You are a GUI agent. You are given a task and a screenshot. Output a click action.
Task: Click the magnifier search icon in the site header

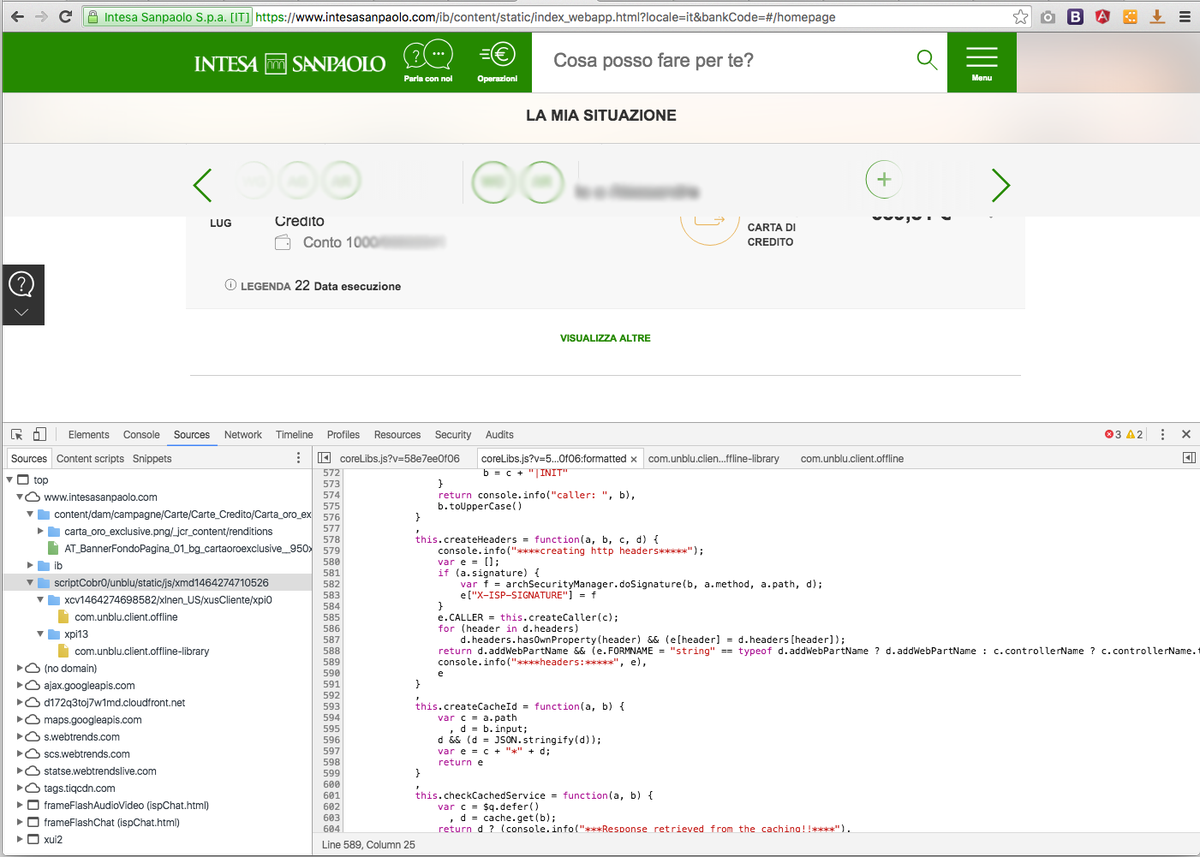(x=927, y=60)
